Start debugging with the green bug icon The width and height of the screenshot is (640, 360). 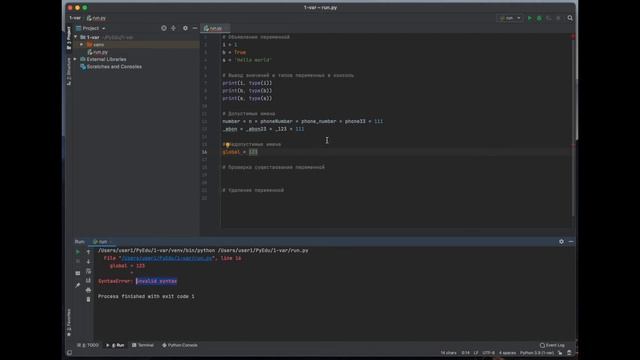pos(539,18)
